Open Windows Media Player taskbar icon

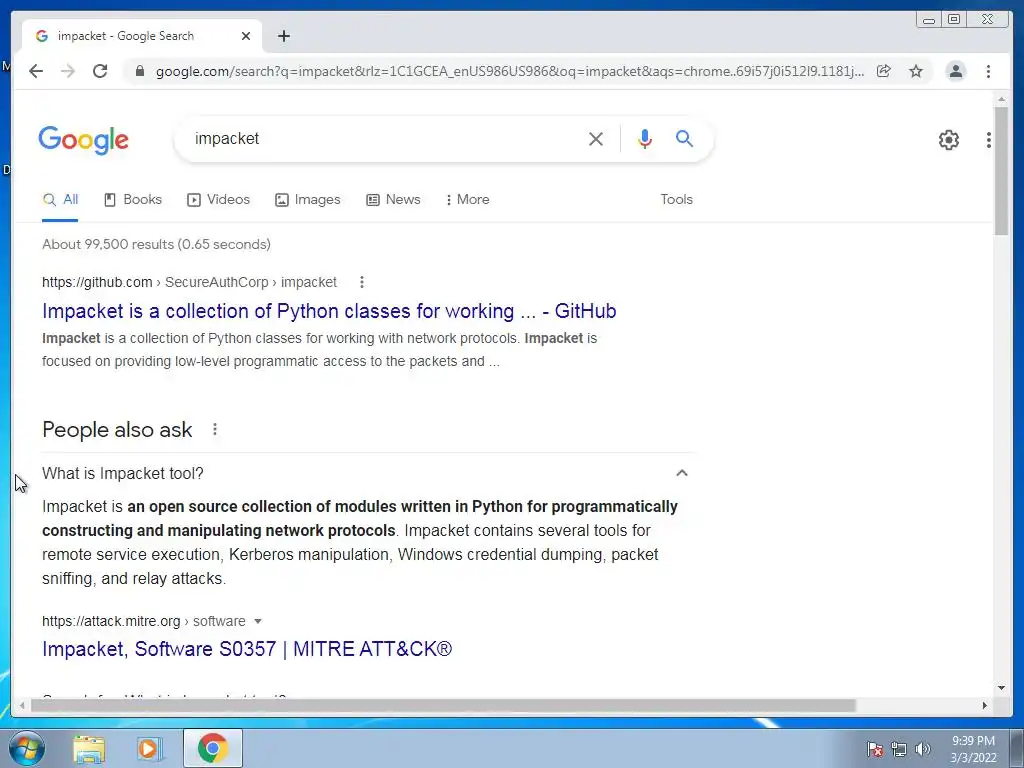[x=148, y=748]
